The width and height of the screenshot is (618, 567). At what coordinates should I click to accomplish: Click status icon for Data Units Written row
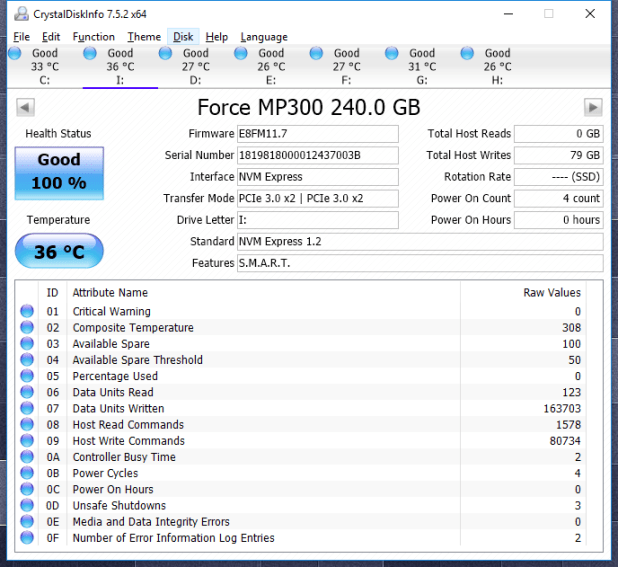point(27,408)
